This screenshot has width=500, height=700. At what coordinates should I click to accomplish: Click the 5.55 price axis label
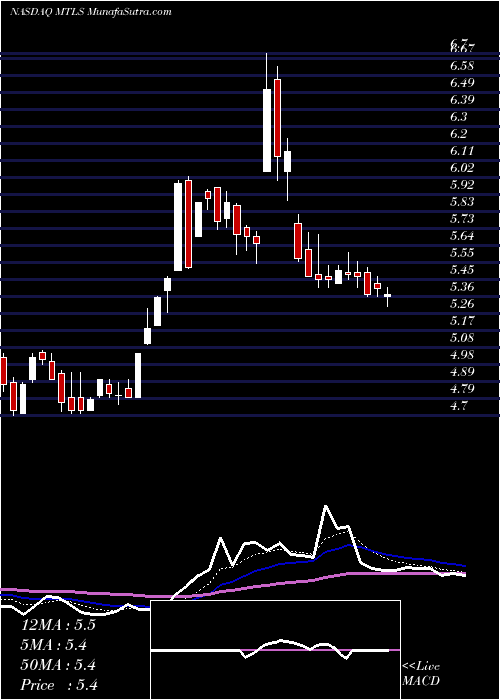(462, 253)
